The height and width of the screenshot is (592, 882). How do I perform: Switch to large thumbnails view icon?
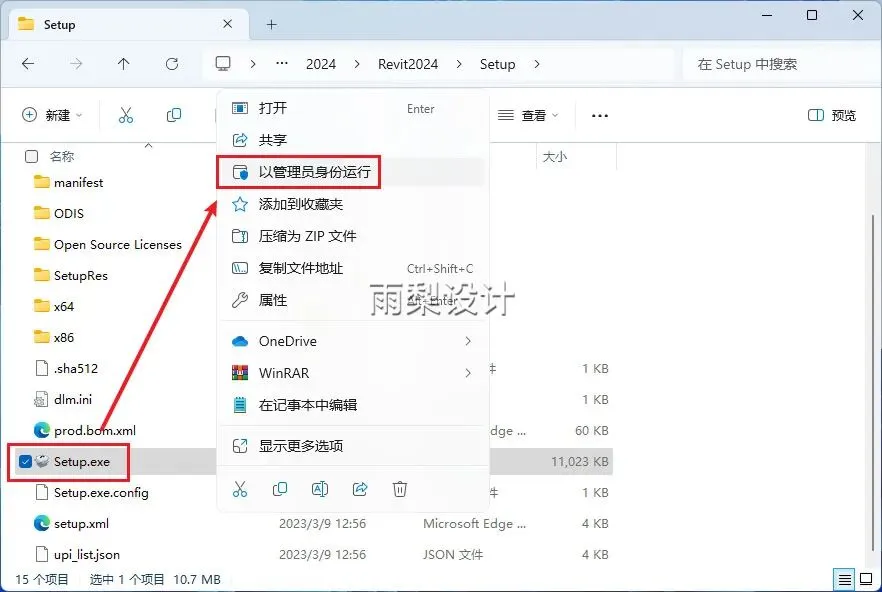(x=866, y=579)
